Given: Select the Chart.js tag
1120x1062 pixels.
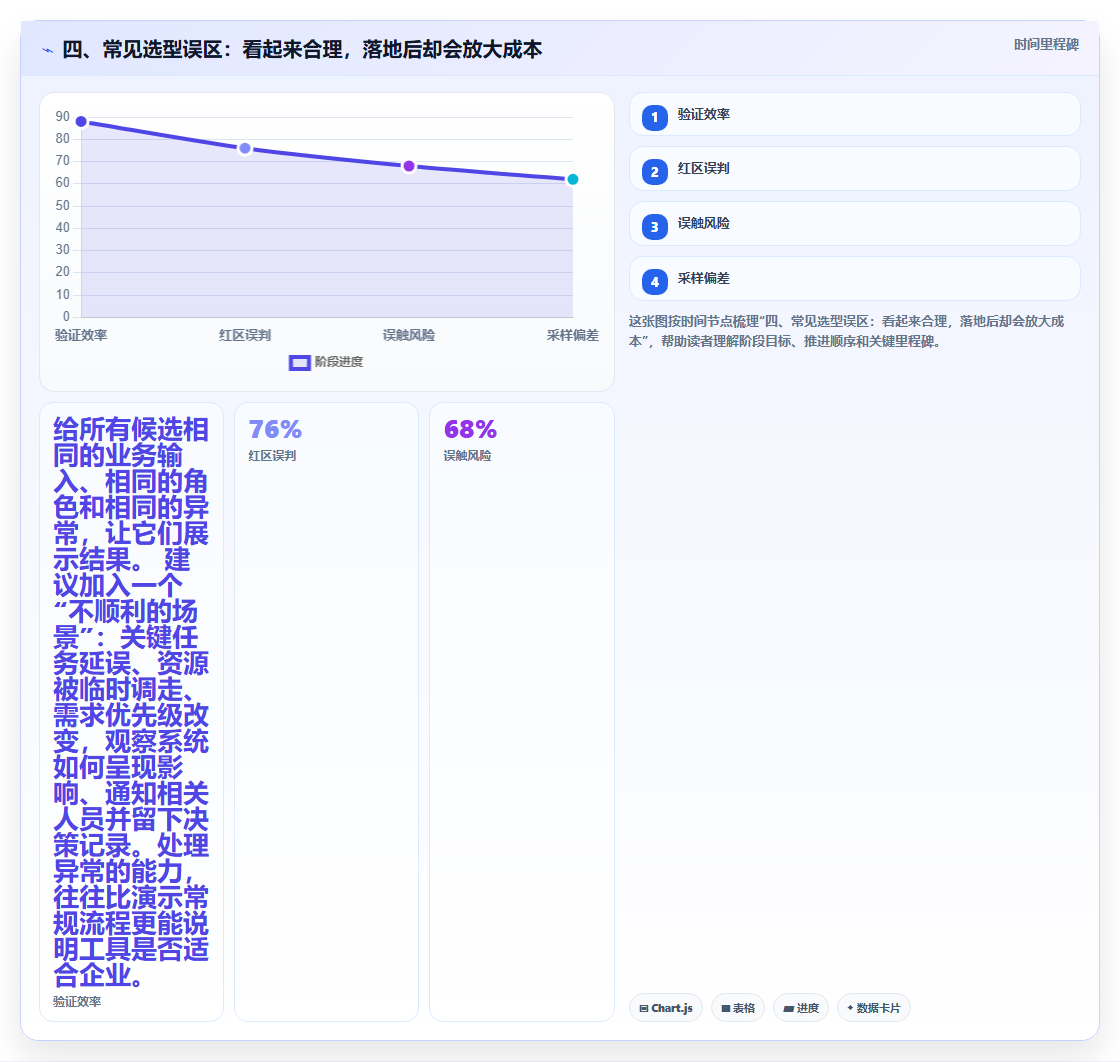Looking at the screenshot, I should 666,1008.
